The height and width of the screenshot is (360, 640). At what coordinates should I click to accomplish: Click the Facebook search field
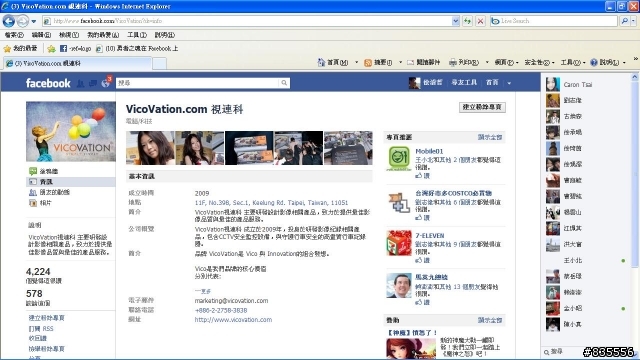pos(197,83)
